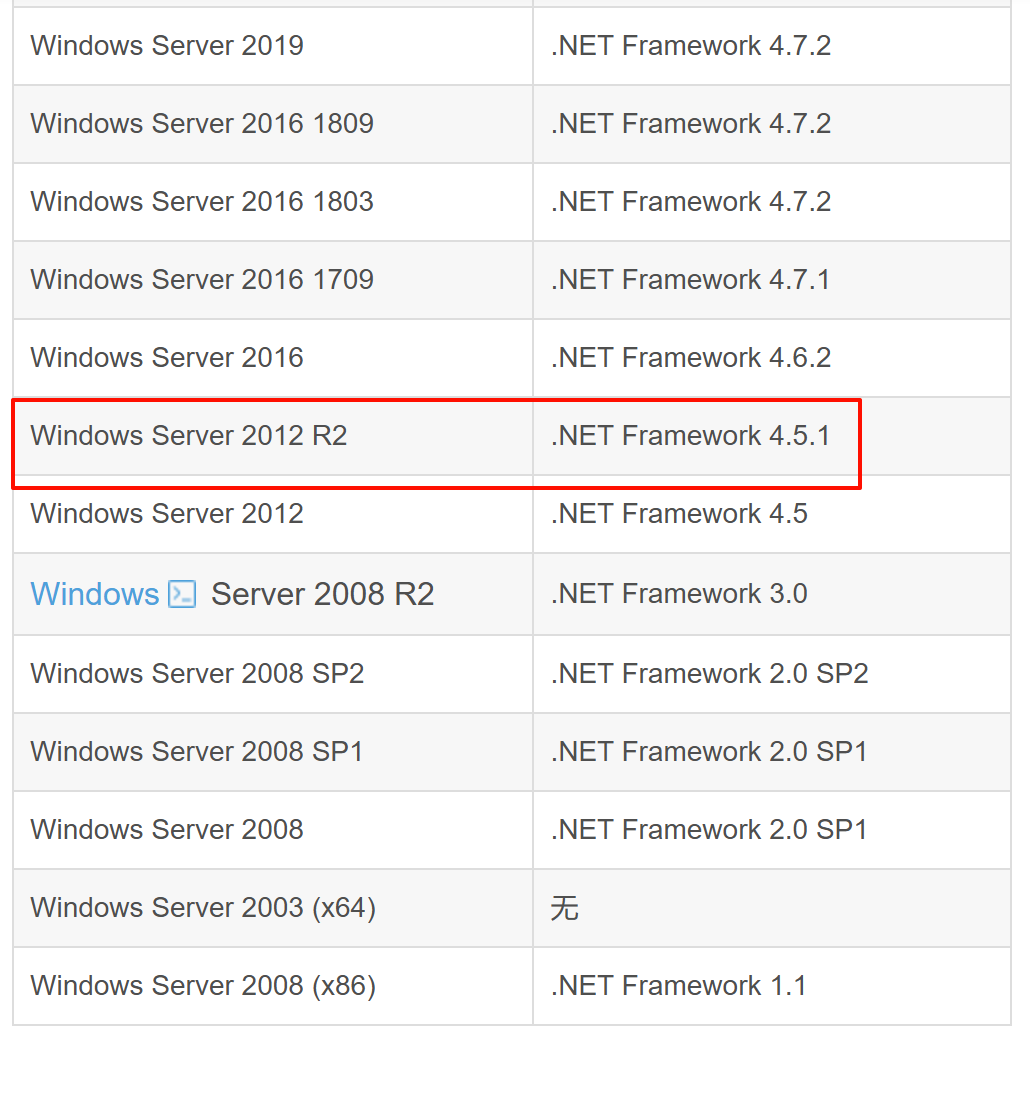Image resolution: width=1030 pixels, height=1097 pixels.
Task: Click the Windows Server 2016 1809 cell
Action: tap(273, 124)
